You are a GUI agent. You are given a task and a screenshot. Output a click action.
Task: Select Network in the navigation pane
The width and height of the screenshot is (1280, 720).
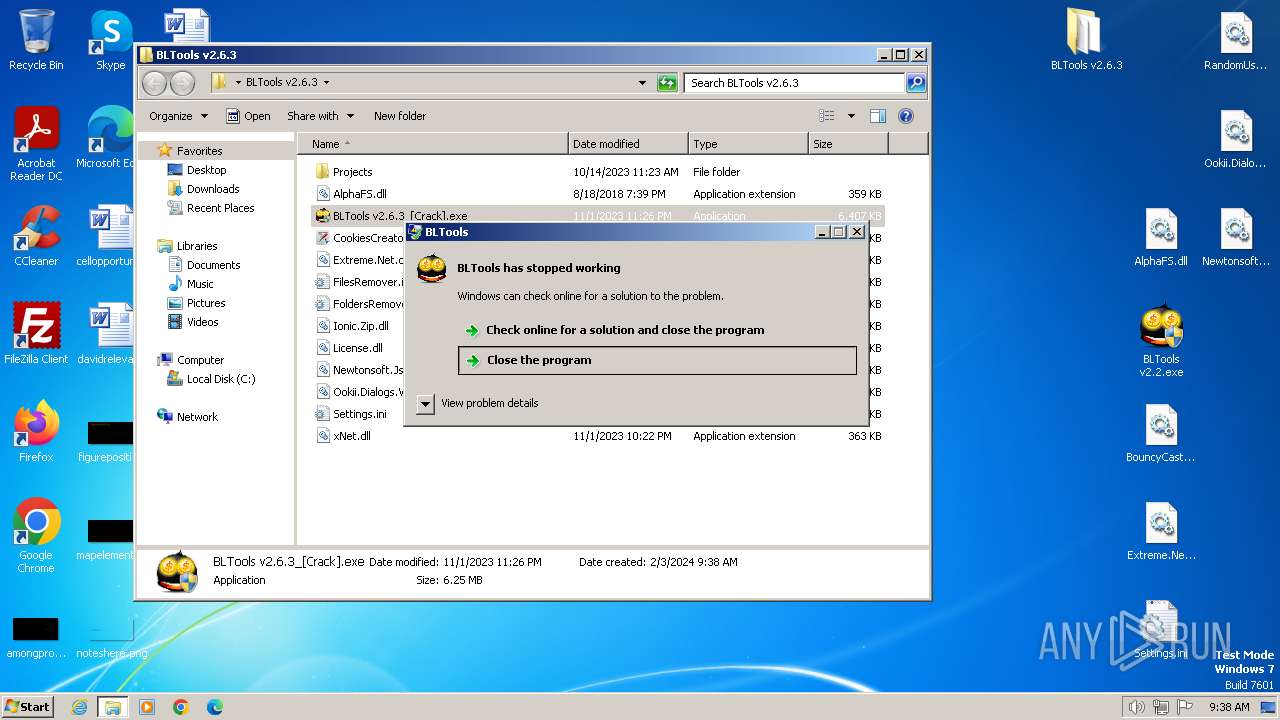[197, 417]
